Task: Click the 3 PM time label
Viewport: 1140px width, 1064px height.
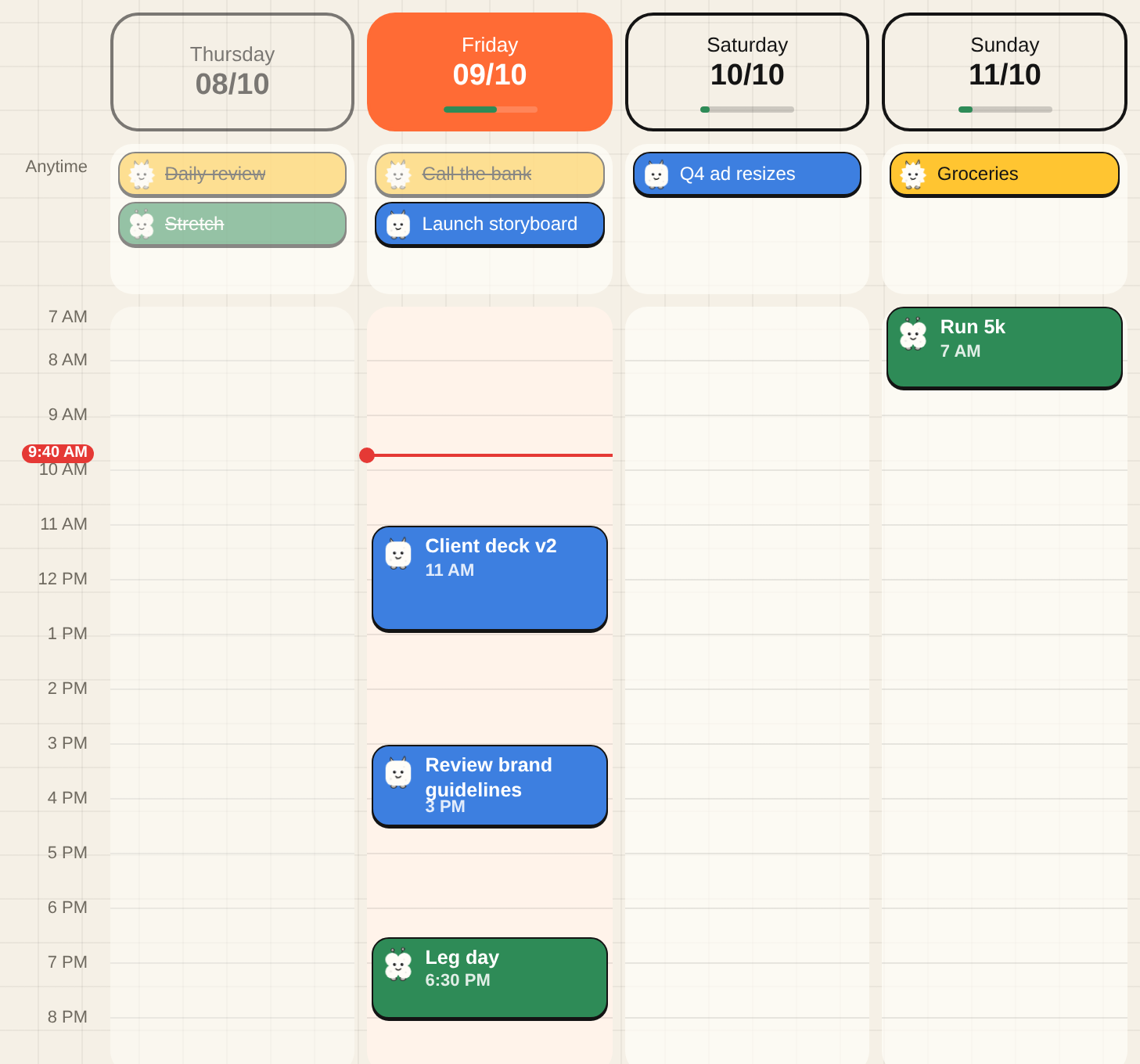Action: pos(67,743)
